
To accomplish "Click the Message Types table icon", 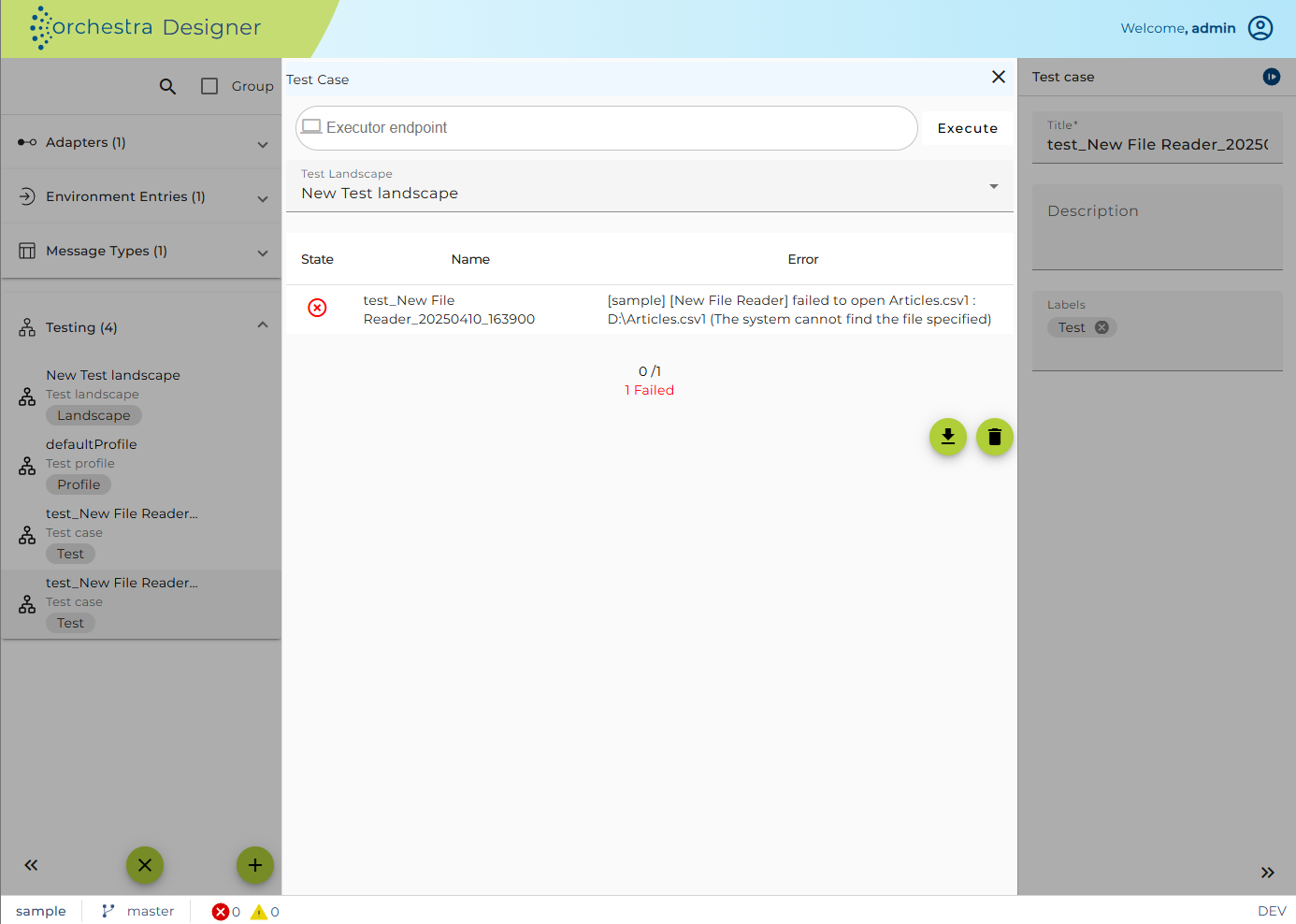I will (x=27, y=251).
